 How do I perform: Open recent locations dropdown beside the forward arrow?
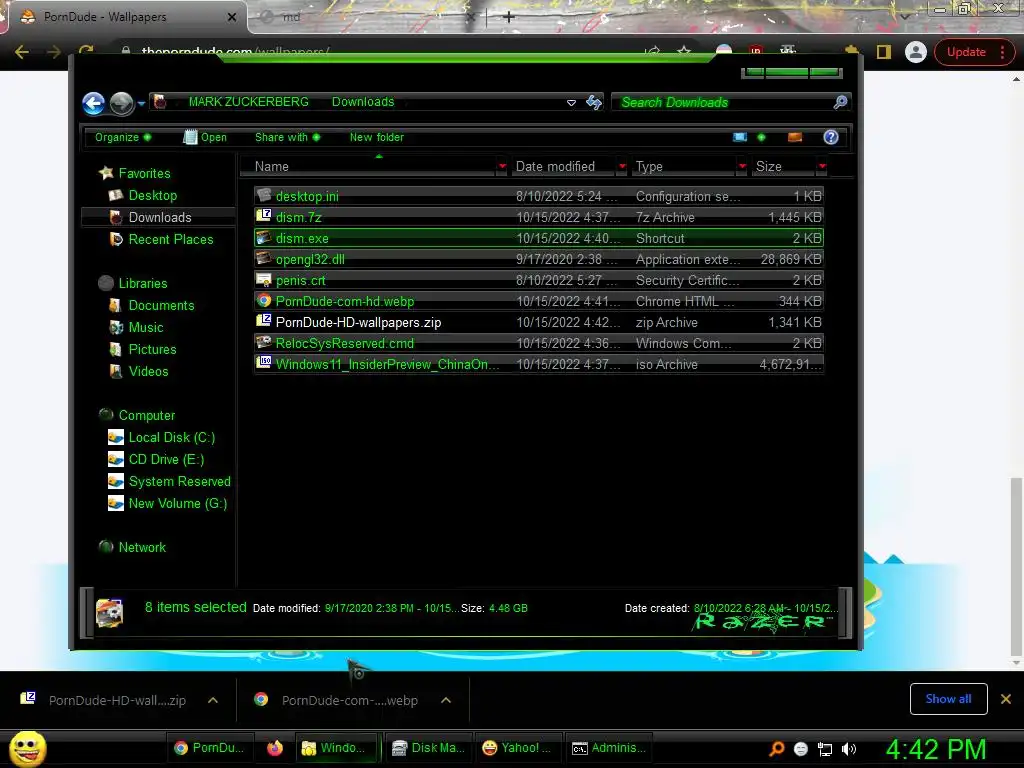click(x=141, y=103)
